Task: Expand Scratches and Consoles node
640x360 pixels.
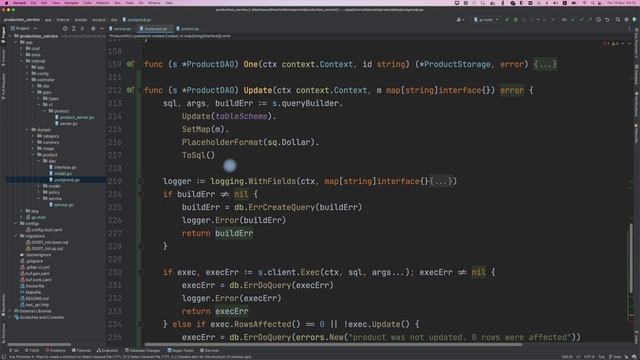Action: tap(10, 317)
